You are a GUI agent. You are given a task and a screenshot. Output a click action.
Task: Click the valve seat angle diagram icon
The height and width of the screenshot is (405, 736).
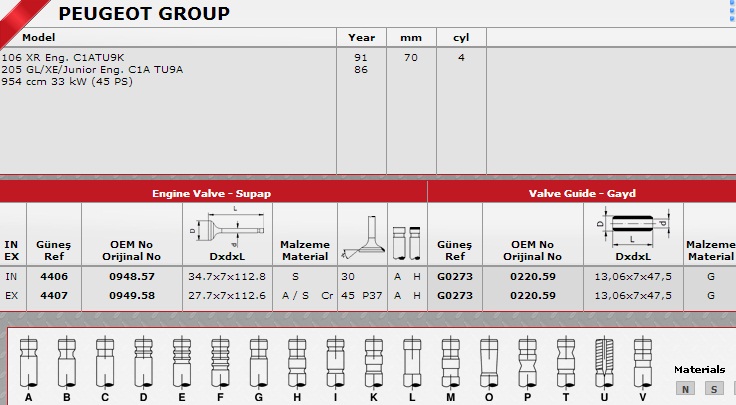coord(363,237)
